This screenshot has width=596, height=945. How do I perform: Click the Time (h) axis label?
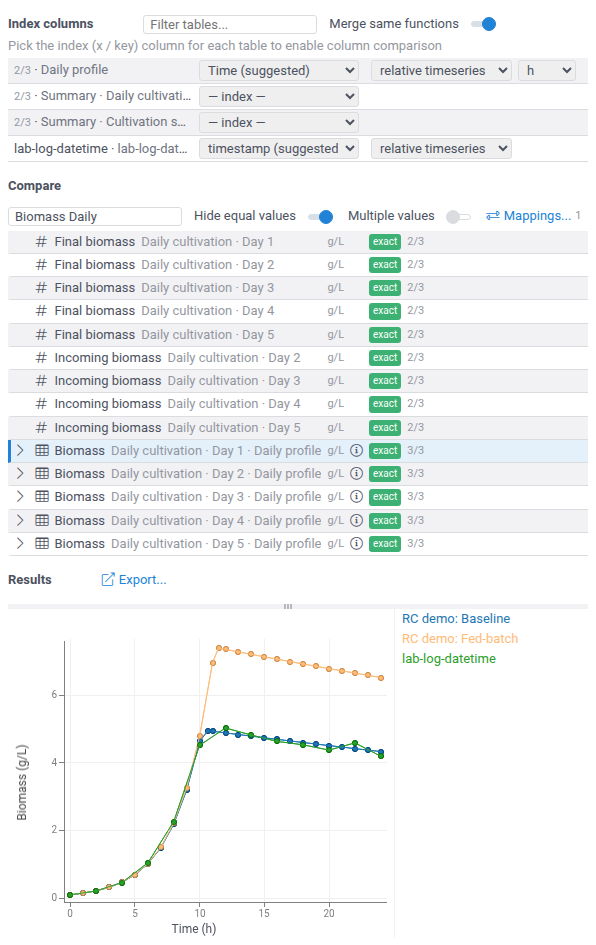click(x=193, y=928)
